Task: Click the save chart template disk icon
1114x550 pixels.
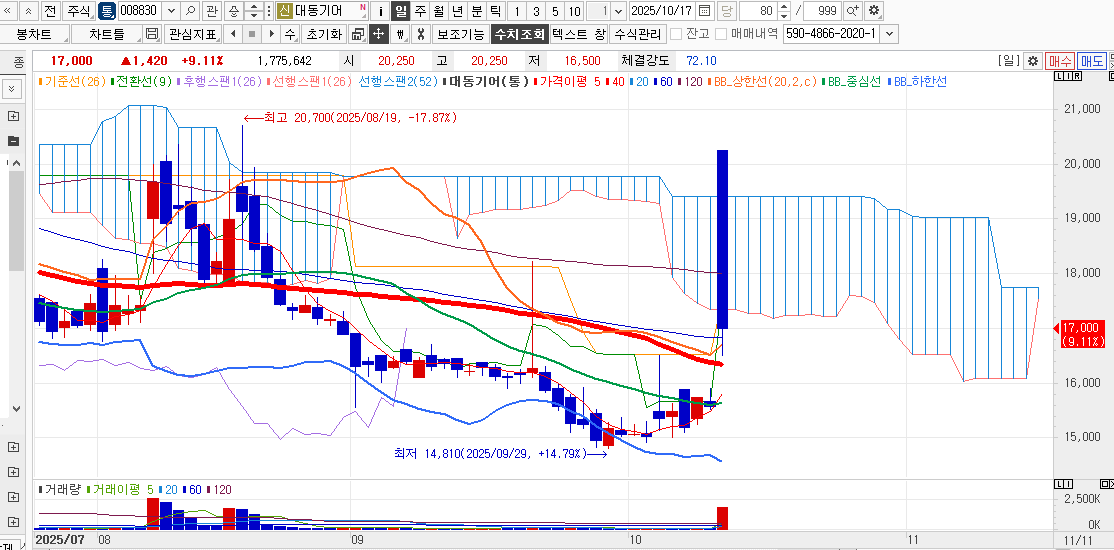Action: [x=152, y=34]
